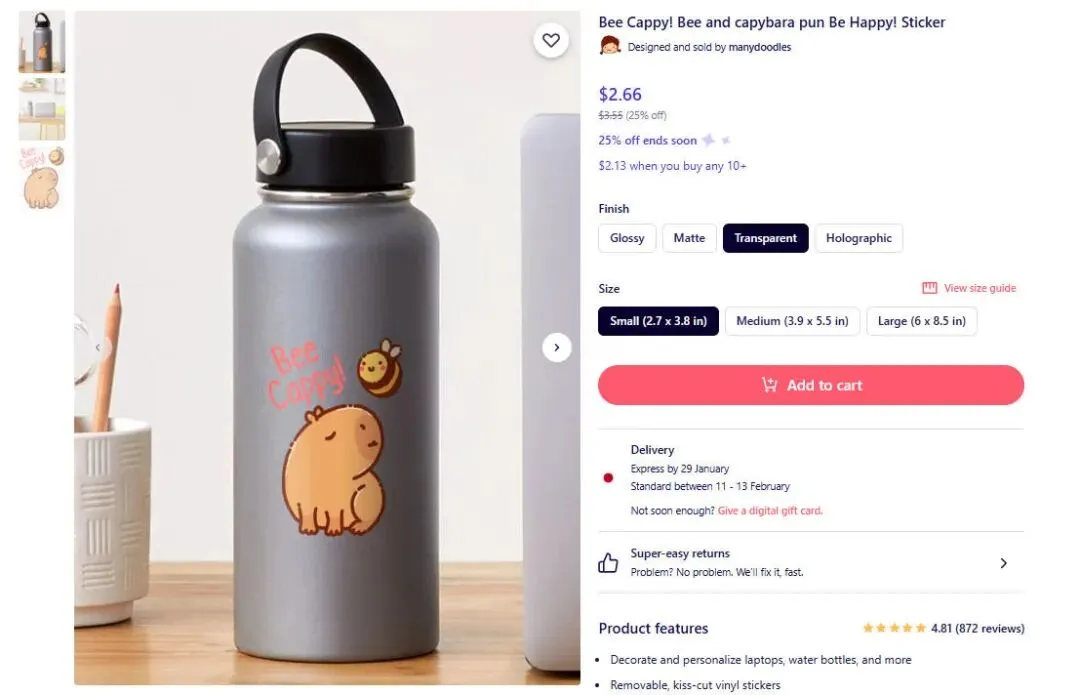This screenshot has width=1080, height=695.
Task: Click the thumbs-up returns icon
Action: tap(608, 563)
